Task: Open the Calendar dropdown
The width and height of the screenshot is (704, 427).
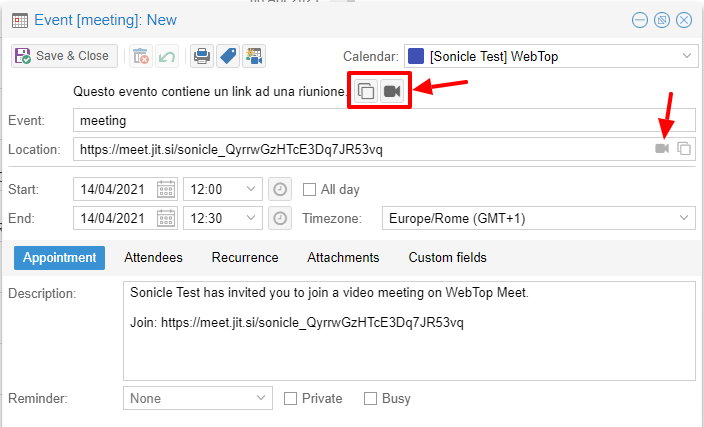Action: pyautogui.click(x=686, y=56)
